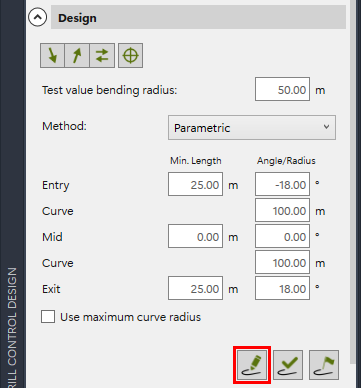Click the upward arrow design icon
This screenshot has width=362, height=388.
(x=77, y=55)
